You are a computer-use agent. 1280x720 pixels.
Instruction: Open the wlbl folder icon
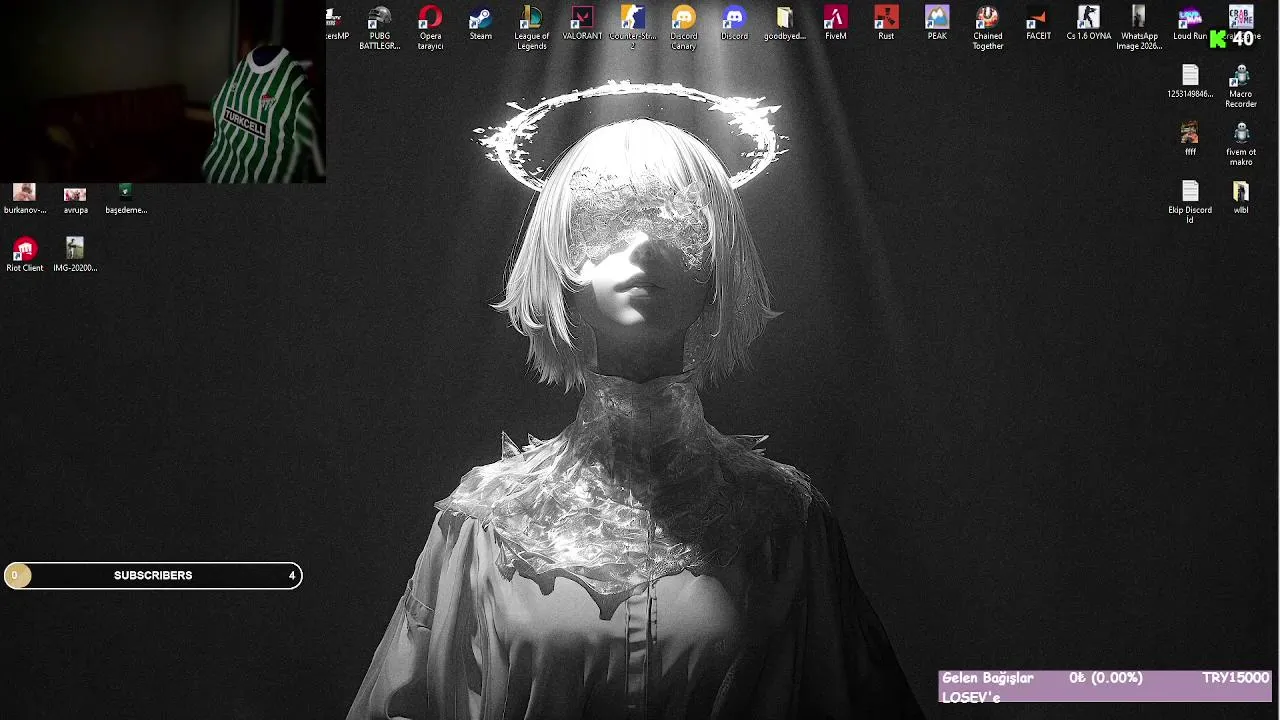click(x=1241, y=197)
